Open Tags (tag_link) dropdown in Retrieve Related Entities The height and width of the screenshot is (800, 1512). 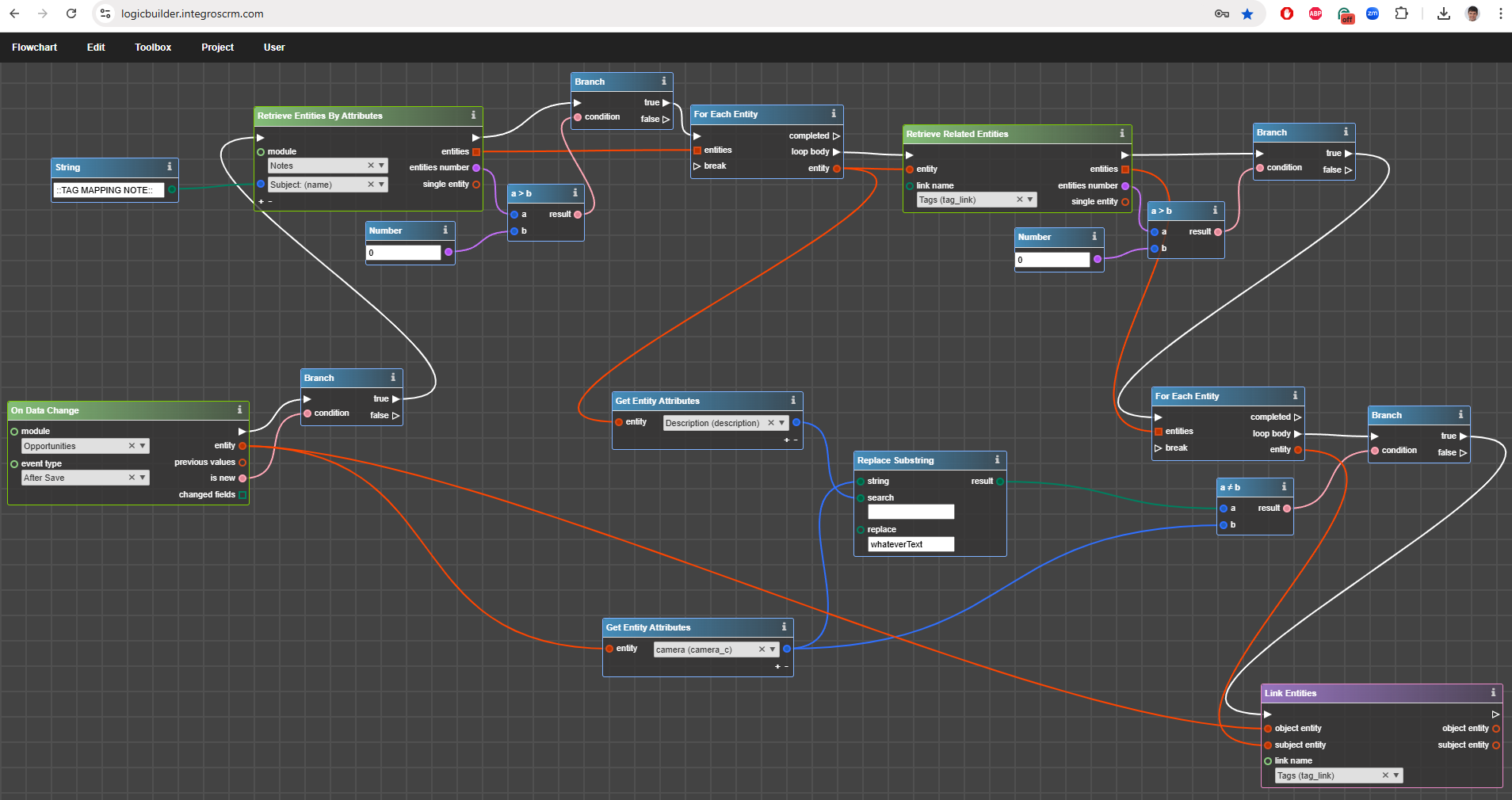tap(1030, 200)
